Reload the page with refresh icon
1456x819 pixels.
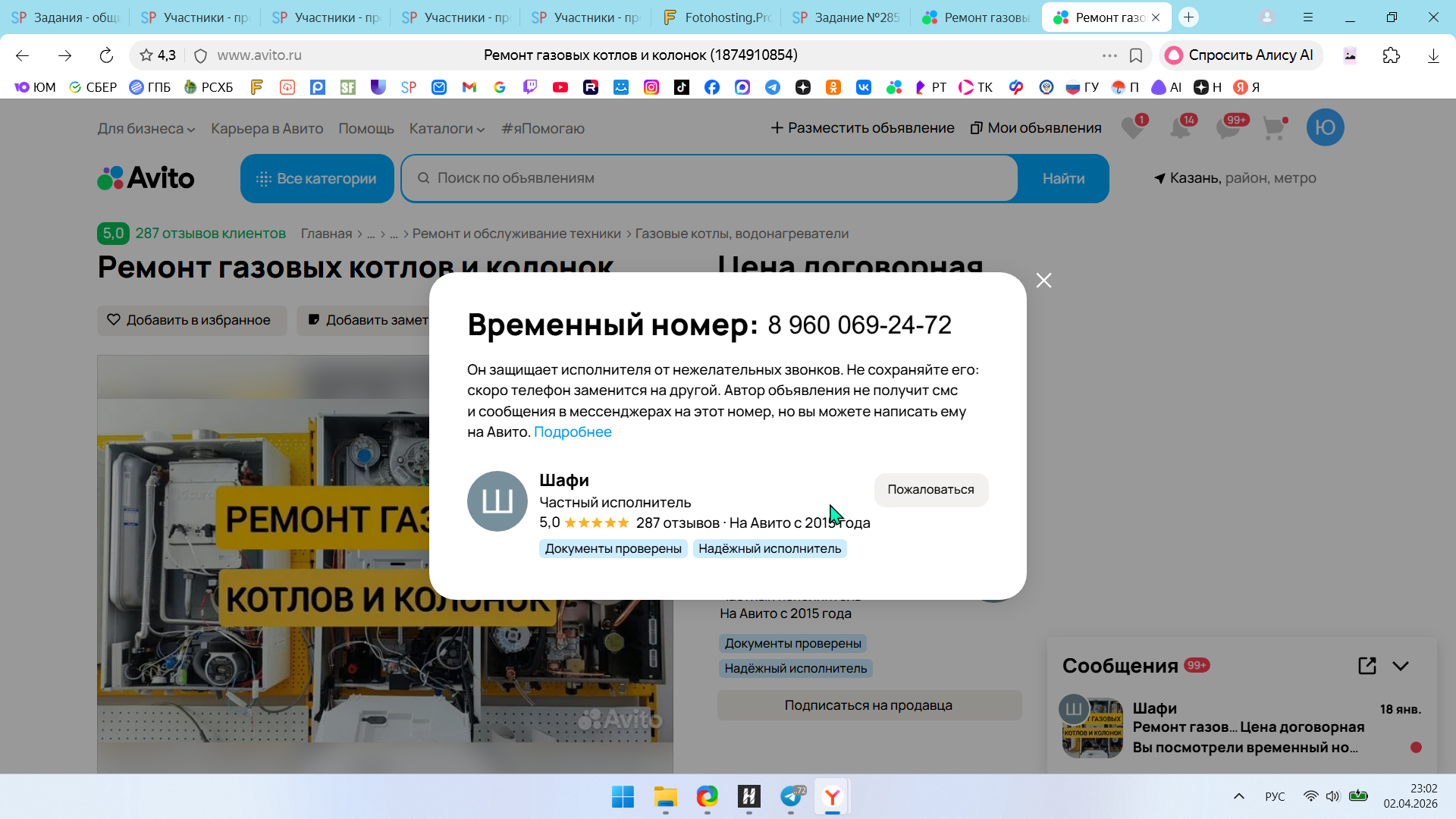tap(106, 55)
